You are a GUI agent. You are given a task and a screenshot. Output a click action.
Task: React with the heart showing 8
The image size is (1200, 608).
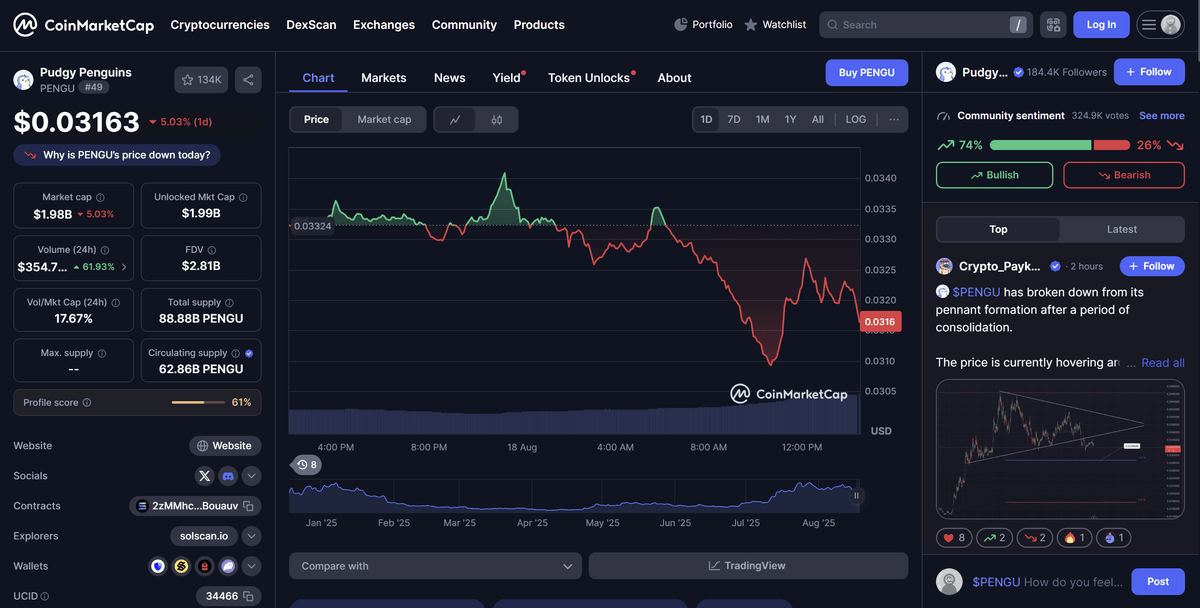(x=954, y=538)
